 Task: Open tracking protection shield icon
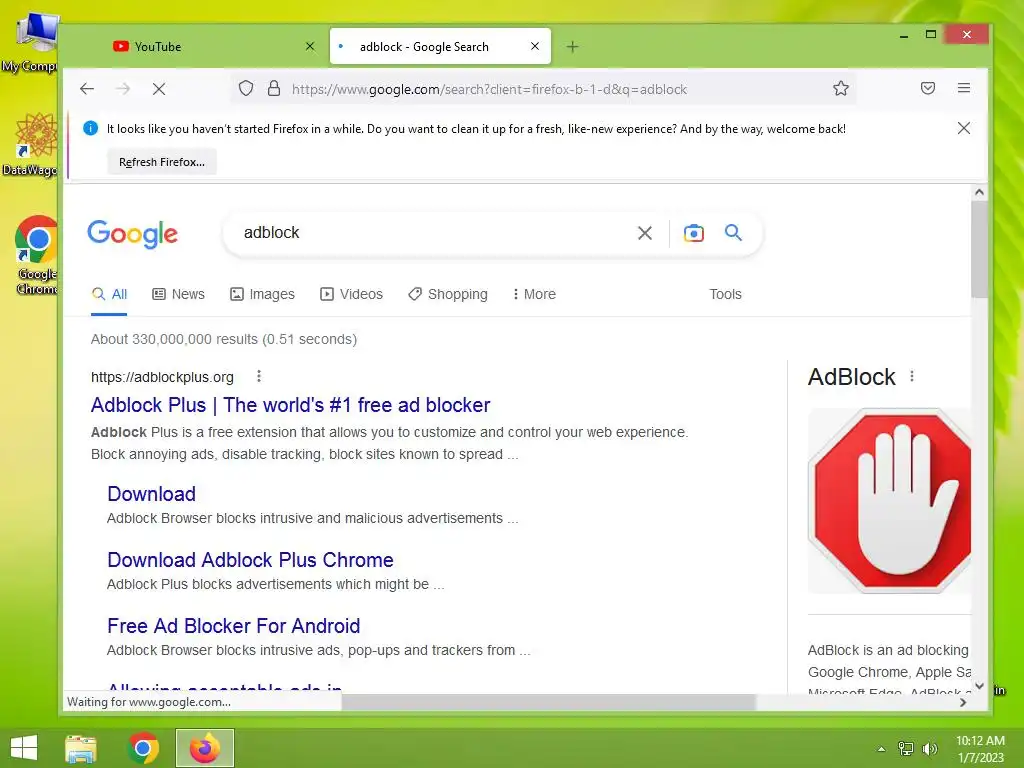click(246, 89)
